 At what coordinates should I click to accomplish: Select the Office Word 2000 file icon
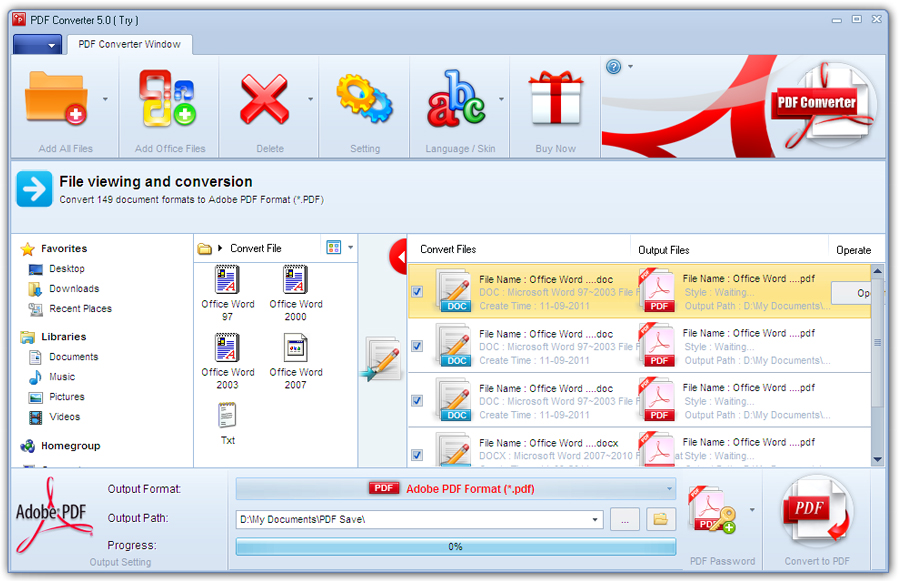296,280
